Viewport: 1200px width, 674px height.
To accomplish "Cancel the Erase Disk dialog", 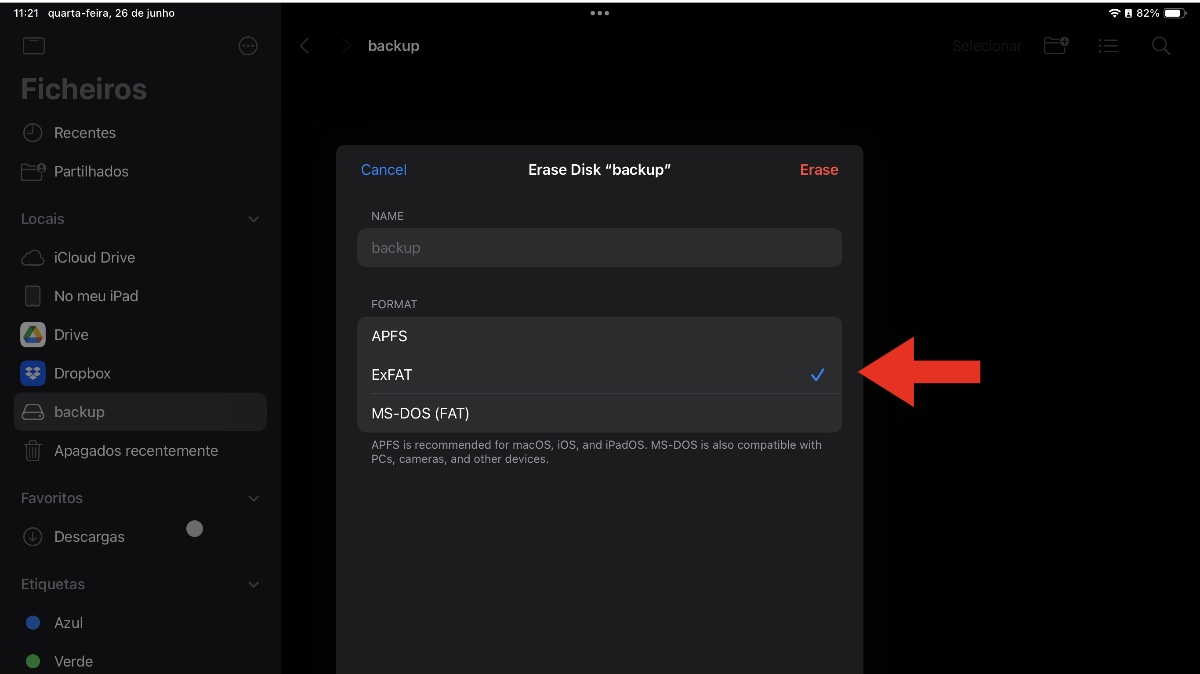I will click(384, 170).
